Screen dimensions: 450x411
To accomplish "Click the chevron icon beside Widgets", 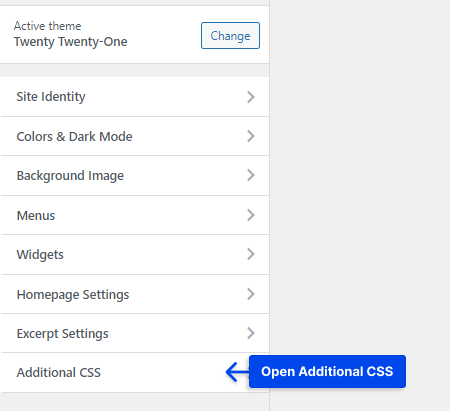I will pos(251,254).
